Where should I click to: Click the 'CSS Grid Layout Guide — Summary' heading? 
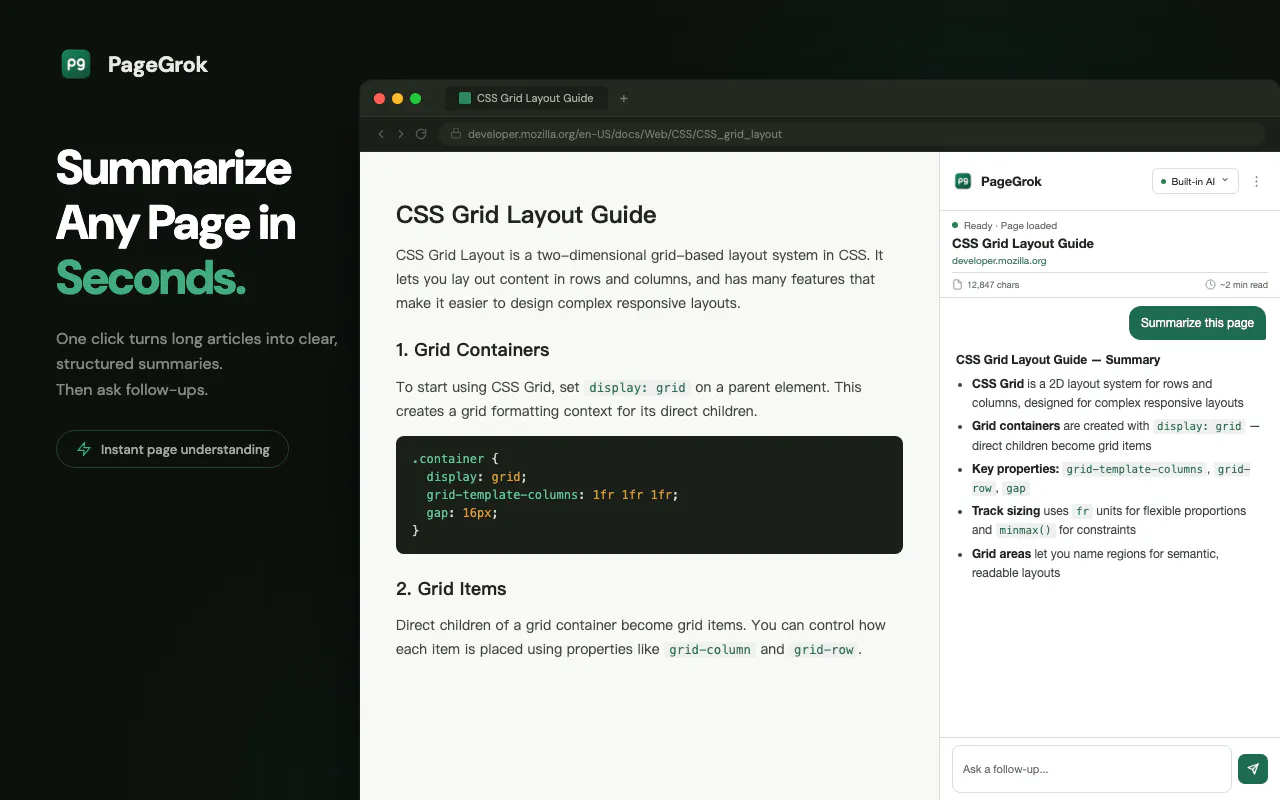pyautogui.click(x=1058, y=360)
